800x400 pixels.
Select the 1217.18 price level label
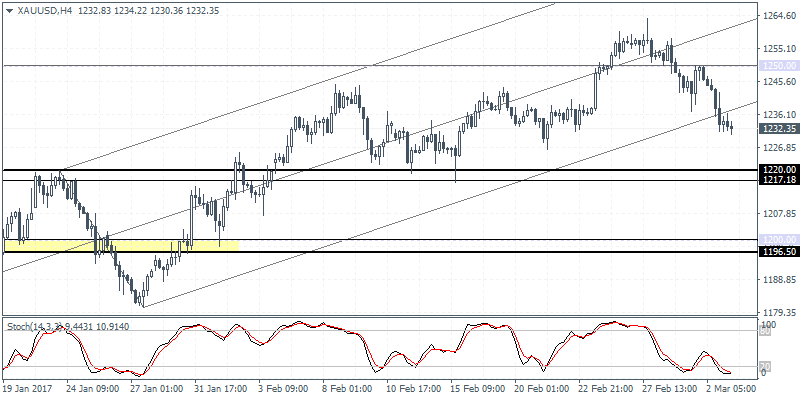coord(777,180)
